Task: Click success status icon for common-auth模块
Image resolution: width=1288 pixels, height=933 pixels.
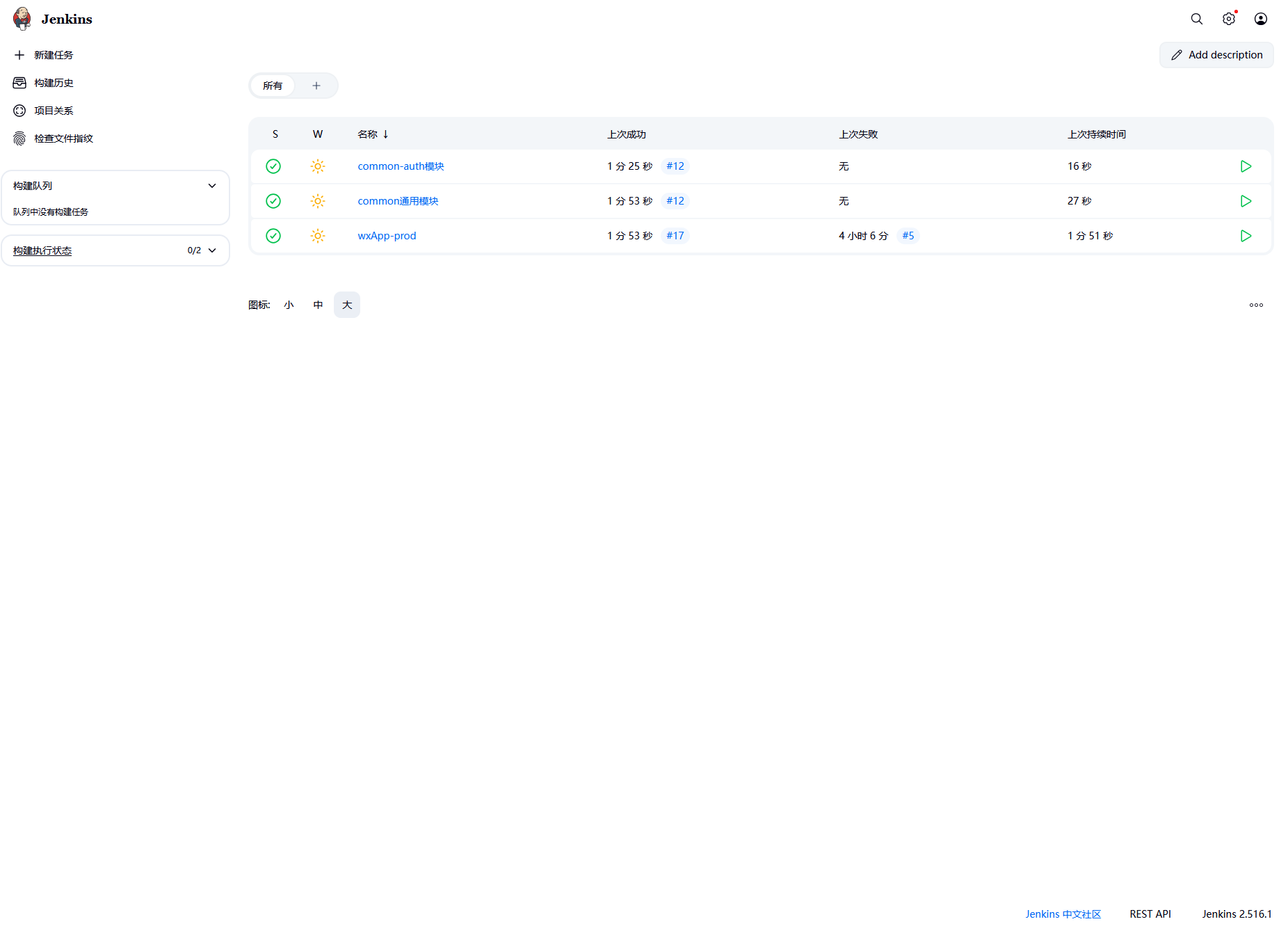Action: (273, 166)
